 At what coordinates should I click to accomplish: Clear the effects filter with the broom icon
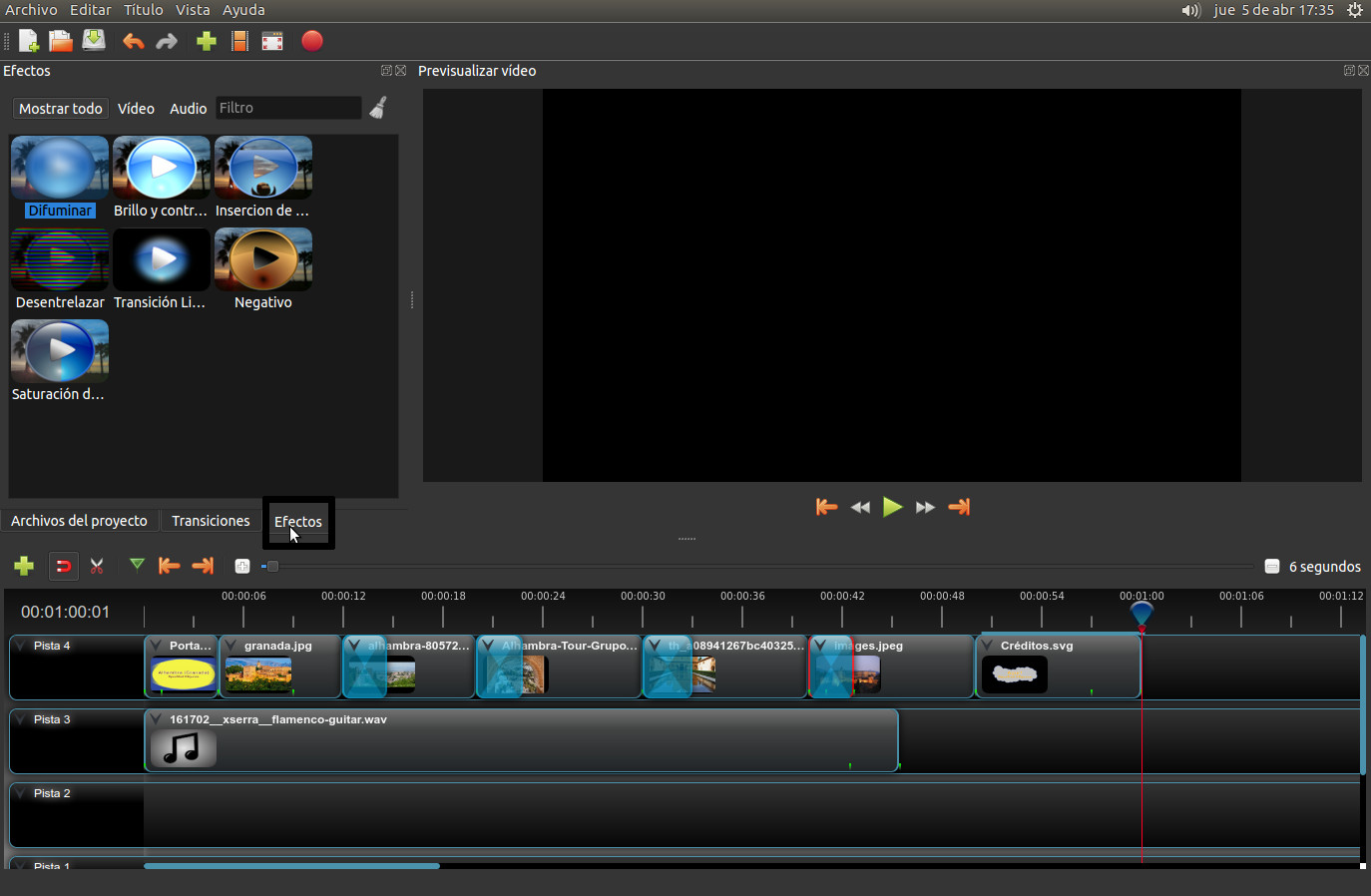click(378, 108)
